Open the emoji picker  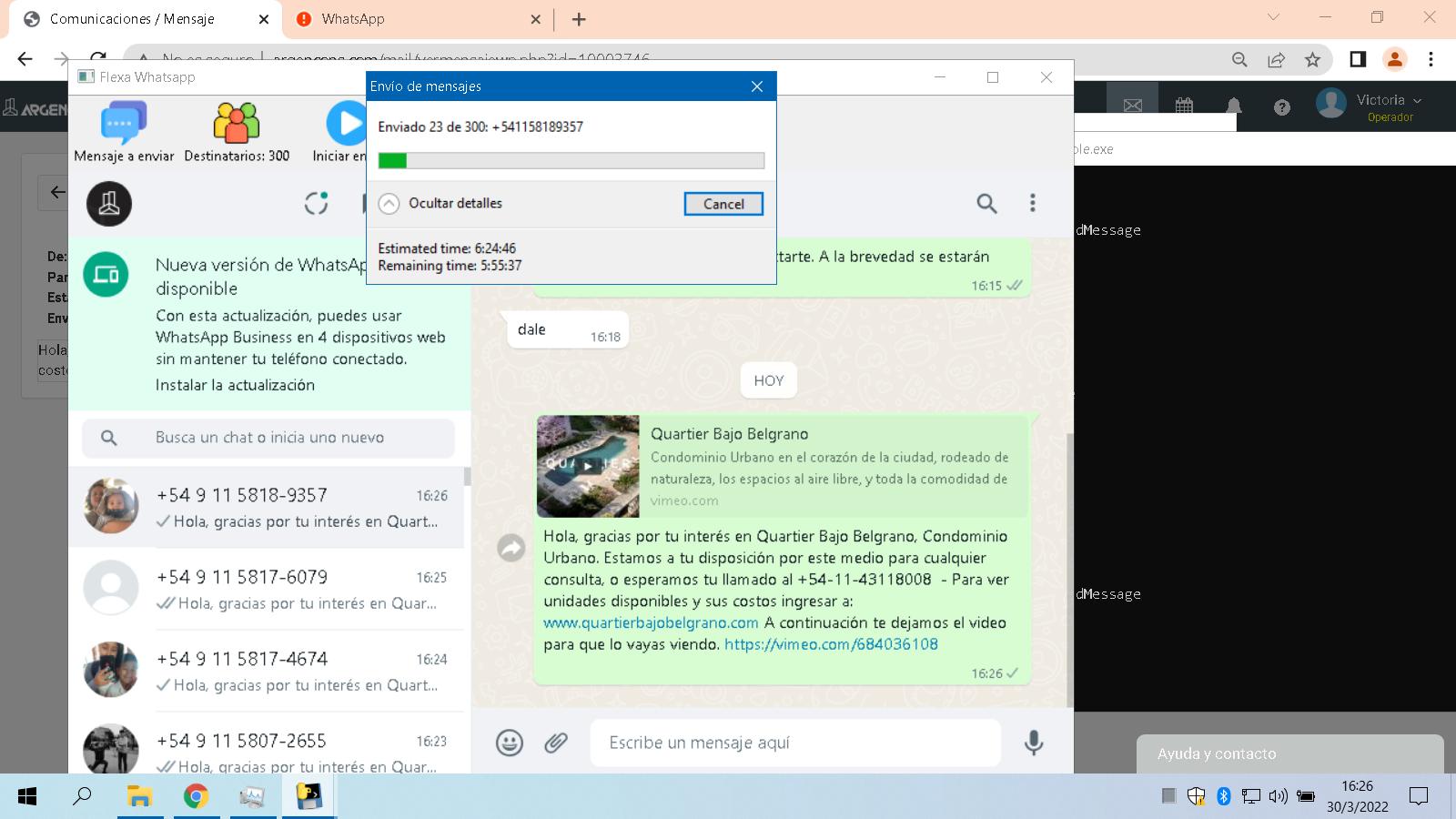tap(510, 743)
